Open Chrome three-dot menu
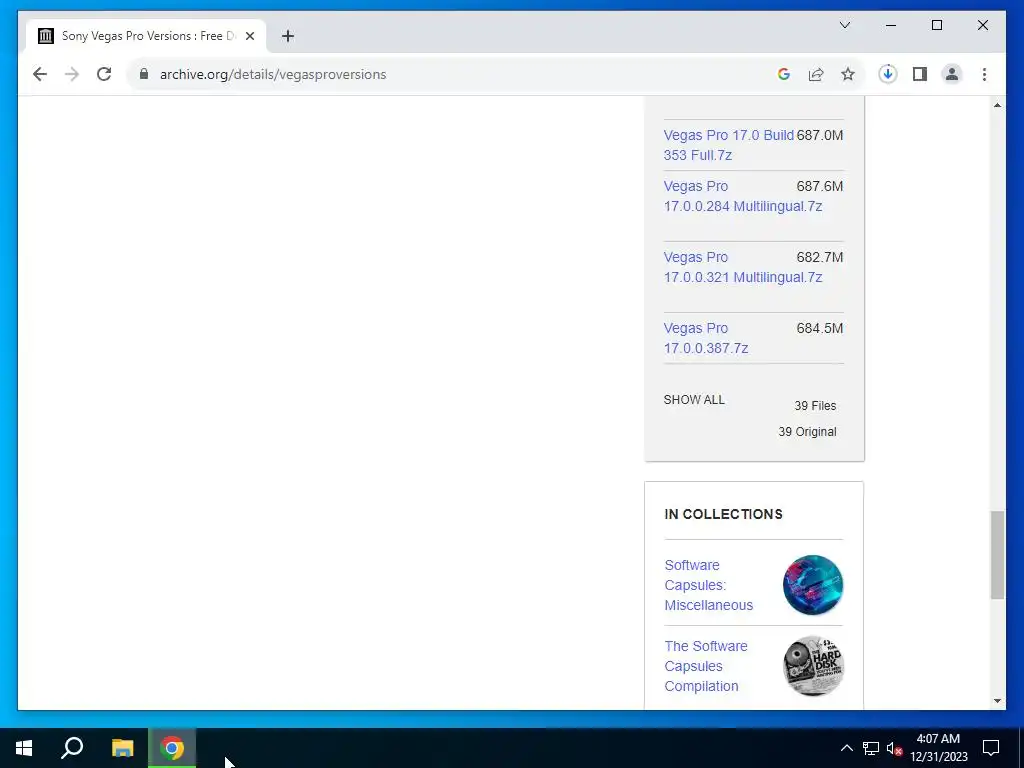The height and width of the screenshot is (768, 1024). coord(984,74)
